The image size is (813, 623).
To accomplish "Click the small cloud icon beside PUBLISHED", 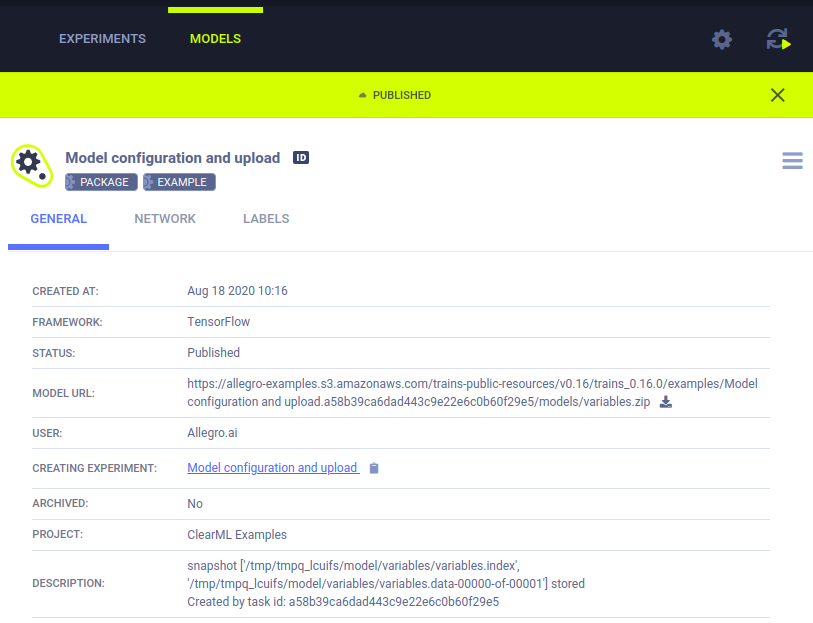I will point(363,96).
